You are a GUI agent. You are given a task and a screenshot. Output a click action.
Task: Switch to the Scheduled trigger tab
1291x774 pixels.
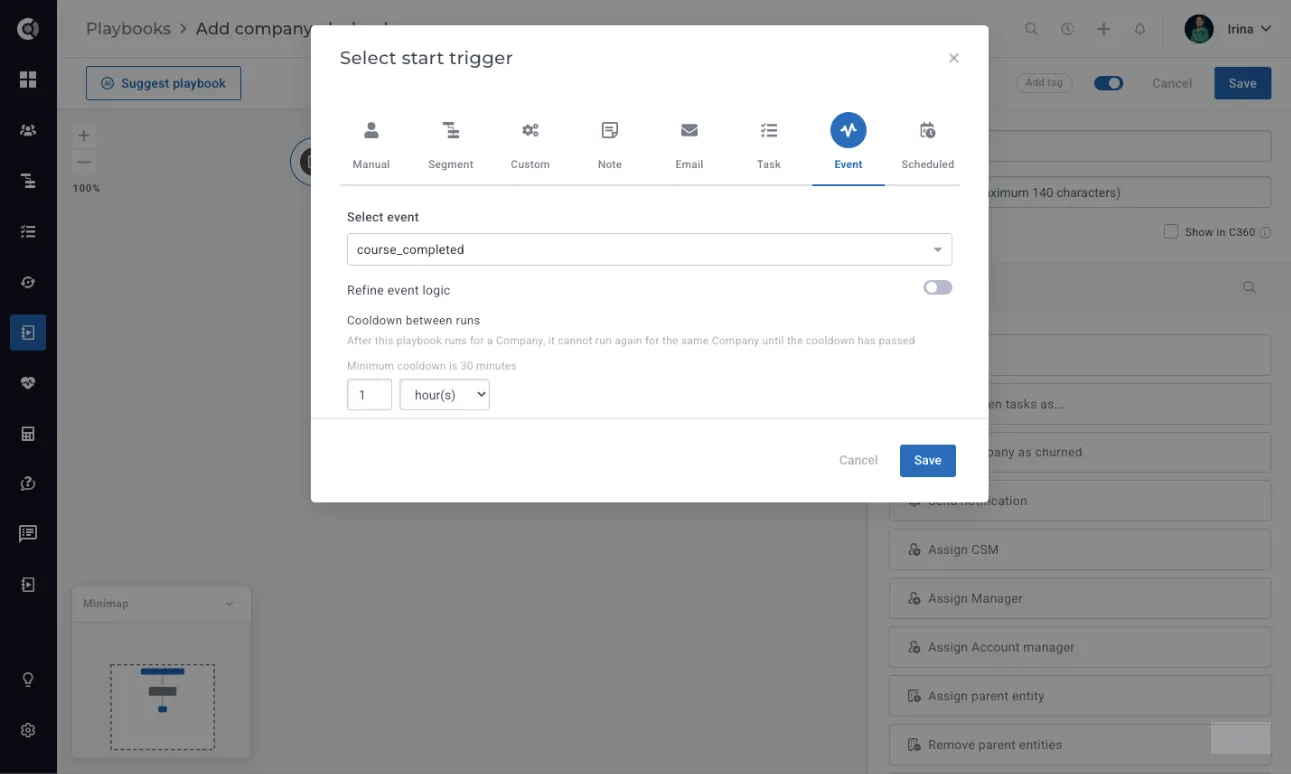coord(928,144)
